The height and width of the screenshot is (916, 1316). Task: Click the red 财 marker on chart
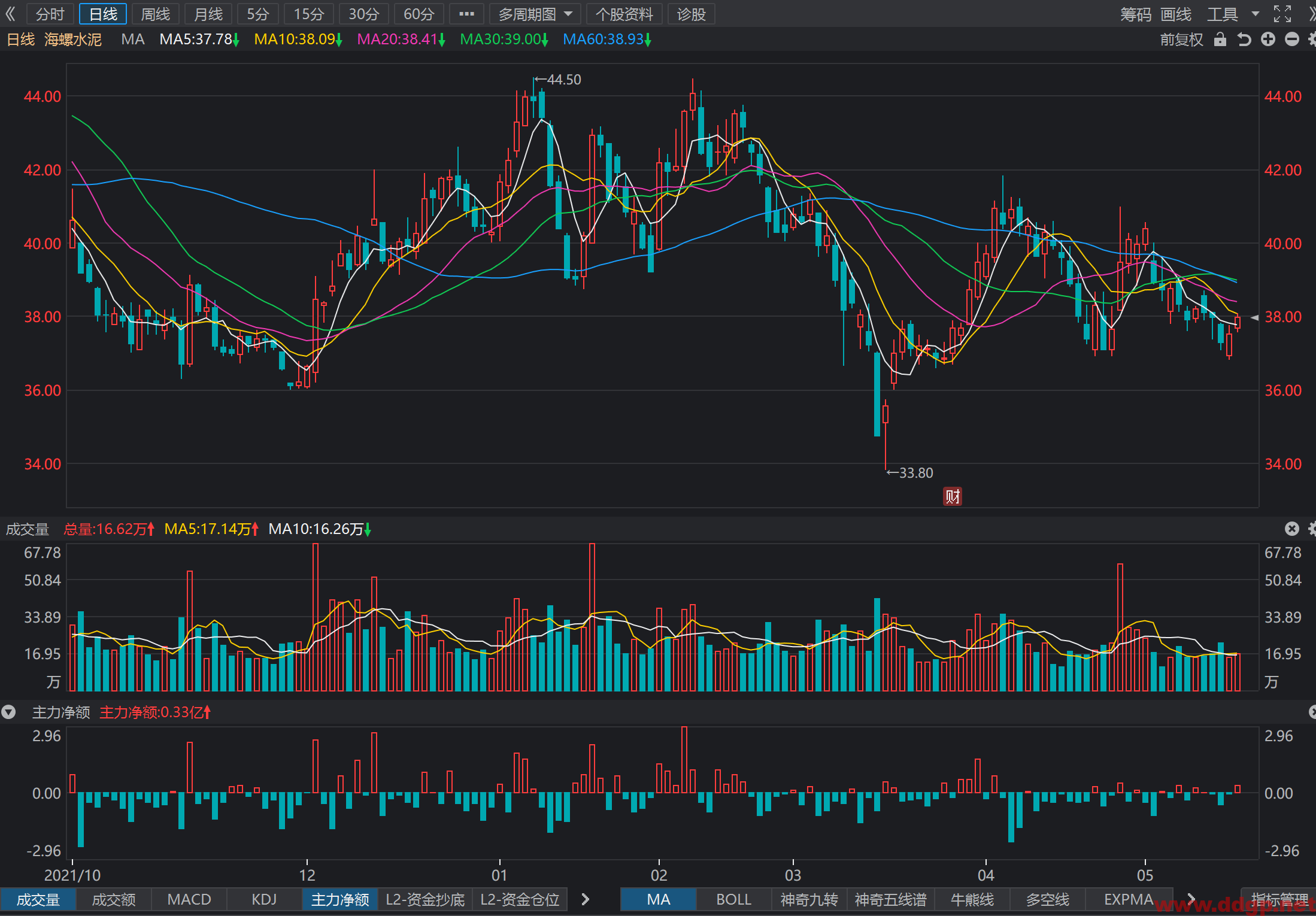pyautogui.click(x=953, y=496)
